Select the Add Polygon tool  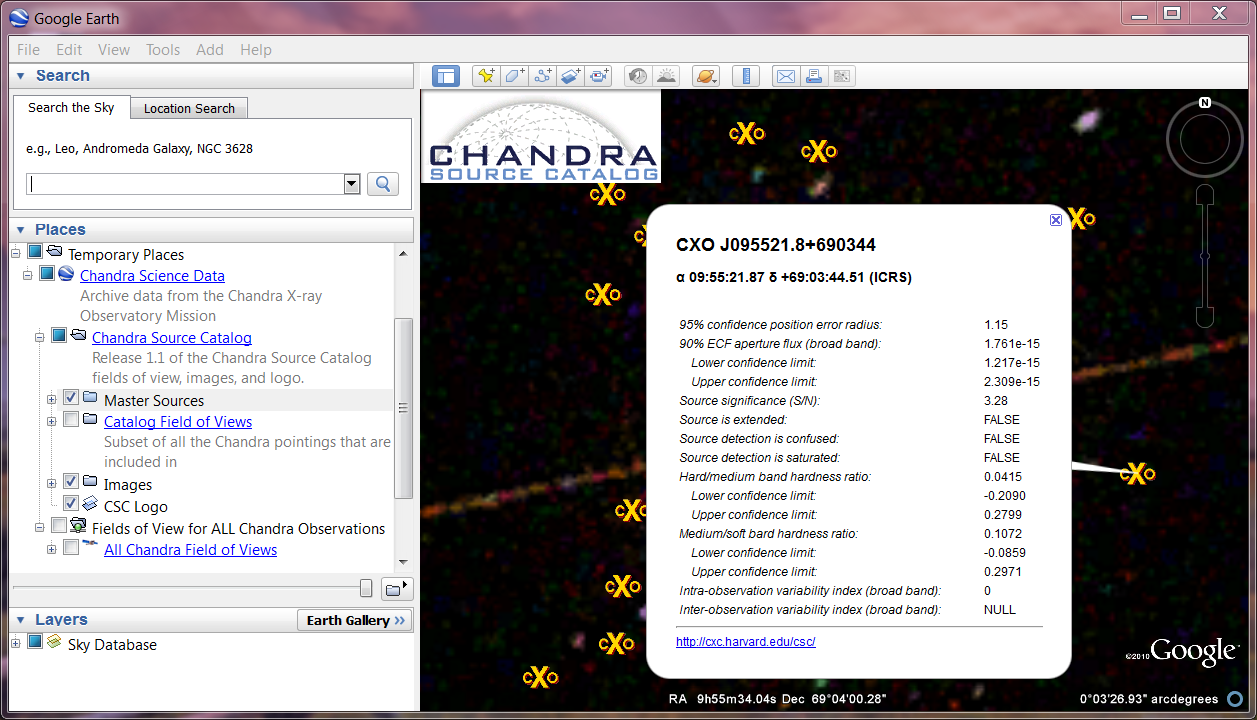click(x=514, y=76)
